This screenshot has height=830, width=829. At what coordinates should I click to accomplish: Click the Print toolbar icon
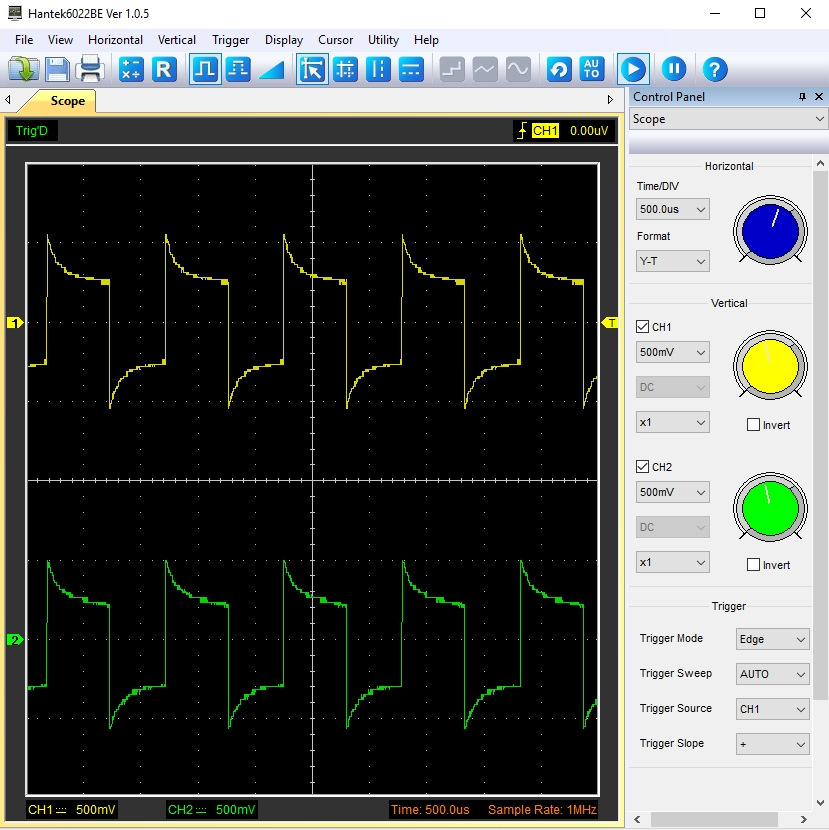point(91,69)
